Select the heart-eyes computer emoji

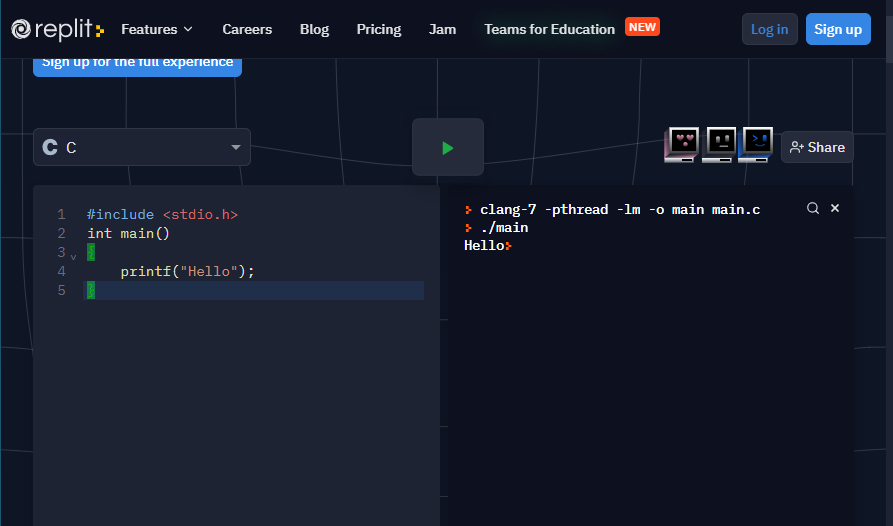pos(682,145)
